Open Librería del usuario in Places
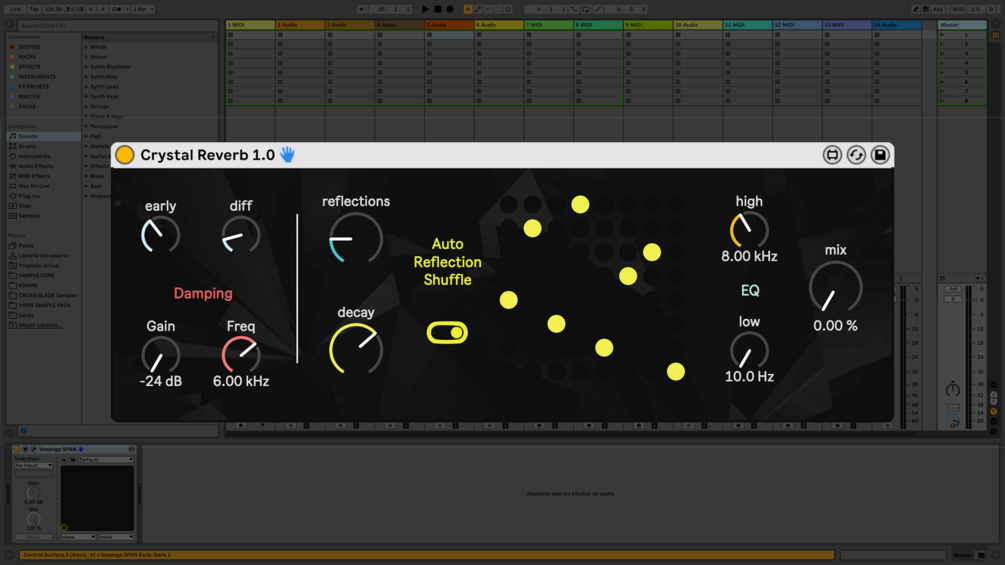Image resolution: width=1005 pixels, height=565 pixels. point(42,256)
